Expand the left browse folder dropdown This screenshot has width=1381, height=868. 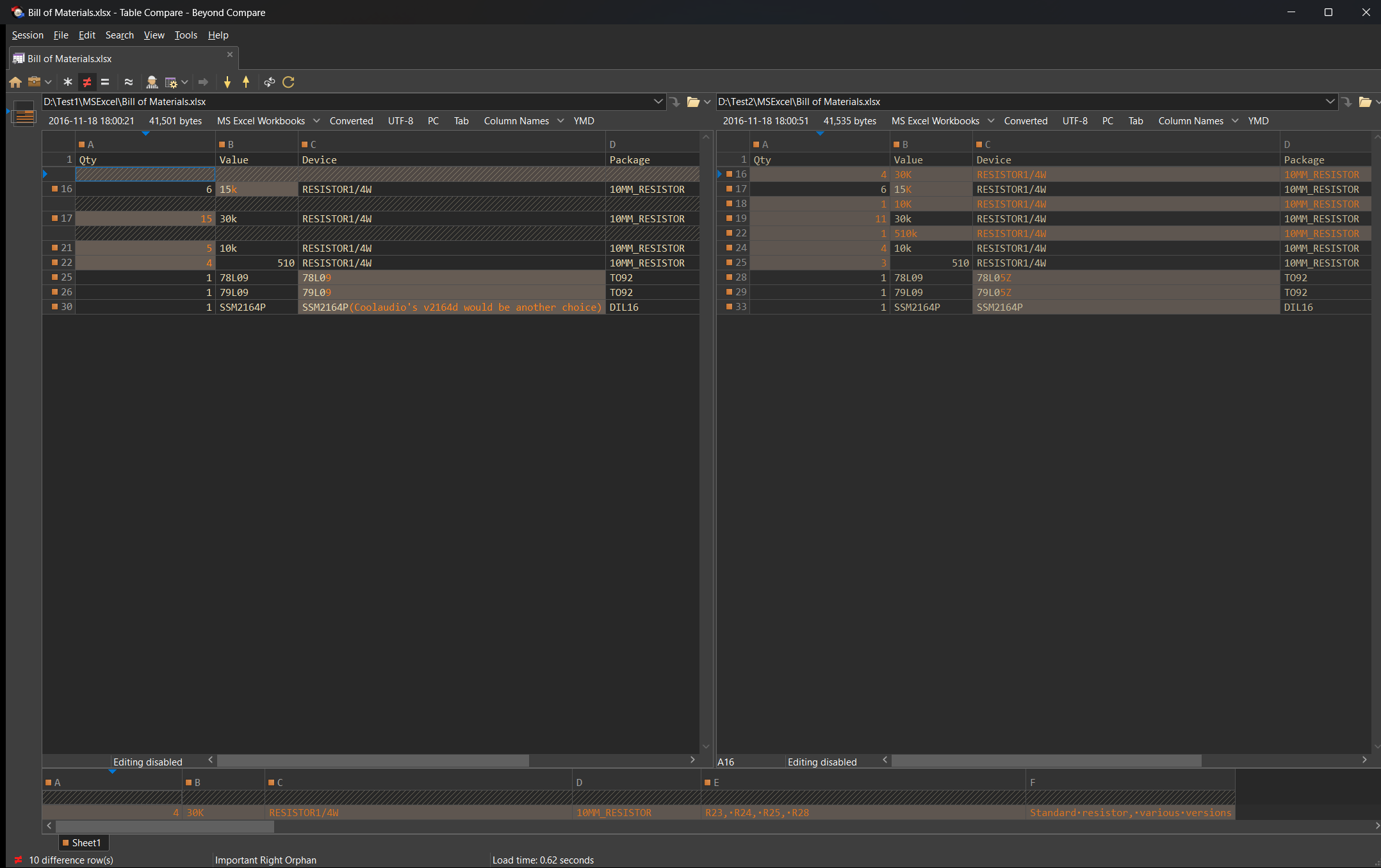click(707, 102)
